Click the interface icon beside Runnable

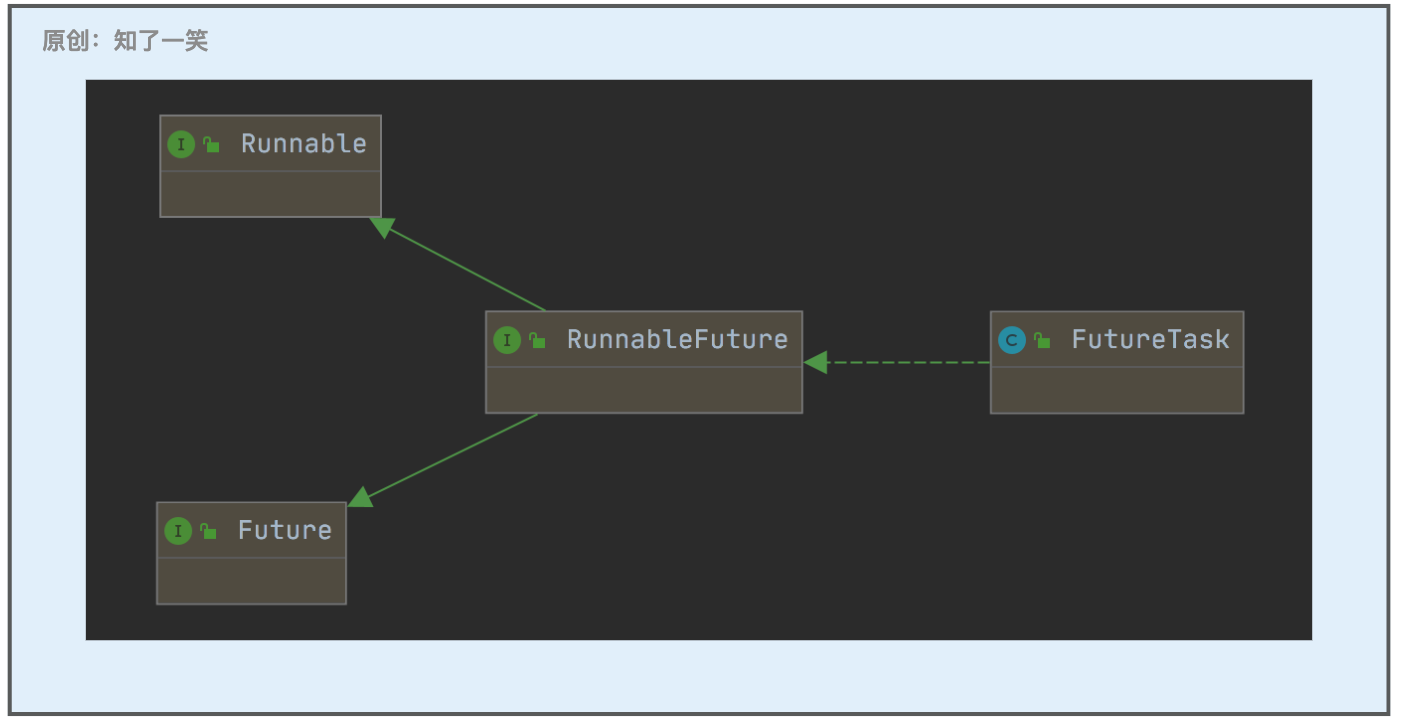180,144
